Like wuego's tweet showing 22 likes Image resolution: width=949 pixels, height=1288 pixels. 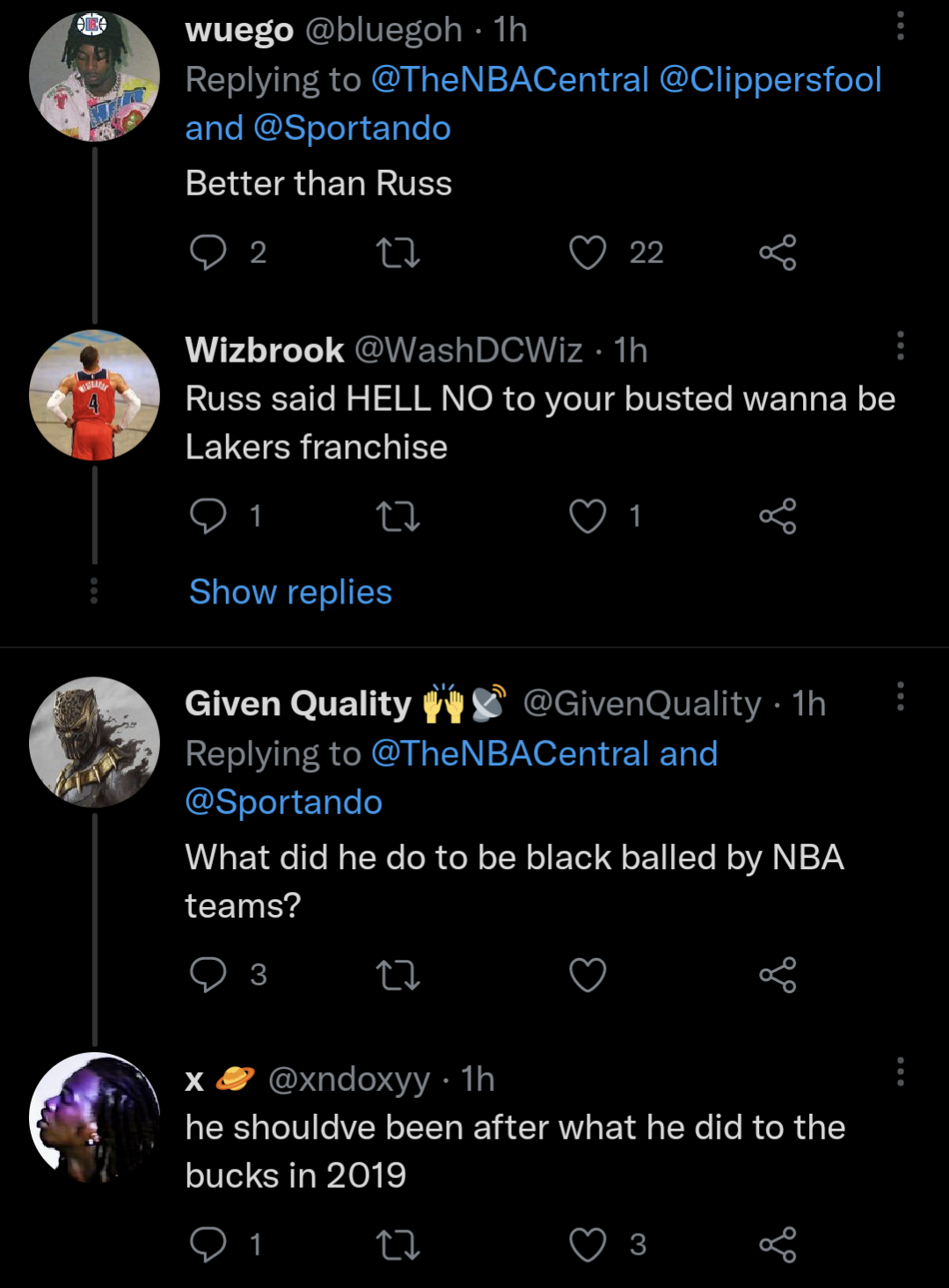pyautogui.click(x=588, y=252)
